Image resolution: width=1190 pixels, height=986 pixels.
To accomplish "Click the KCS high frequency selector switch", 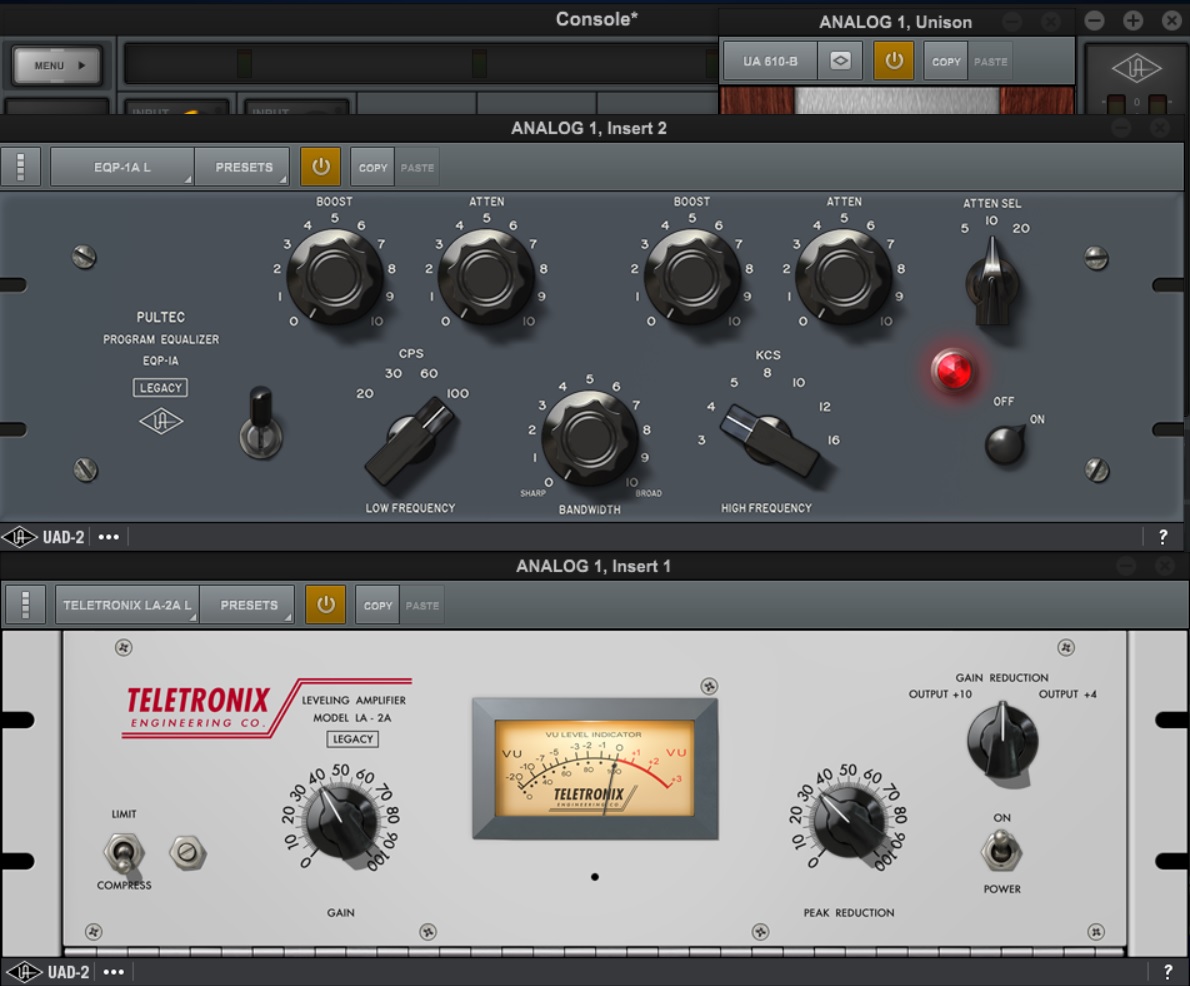I will coord(768,440).
